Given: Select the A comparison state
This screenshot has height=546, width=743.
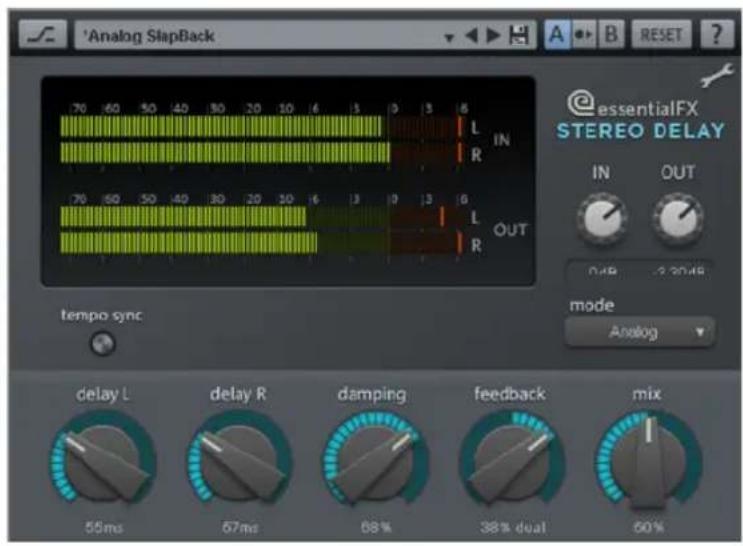Looking at the screenshot, I should click(557, 34).
